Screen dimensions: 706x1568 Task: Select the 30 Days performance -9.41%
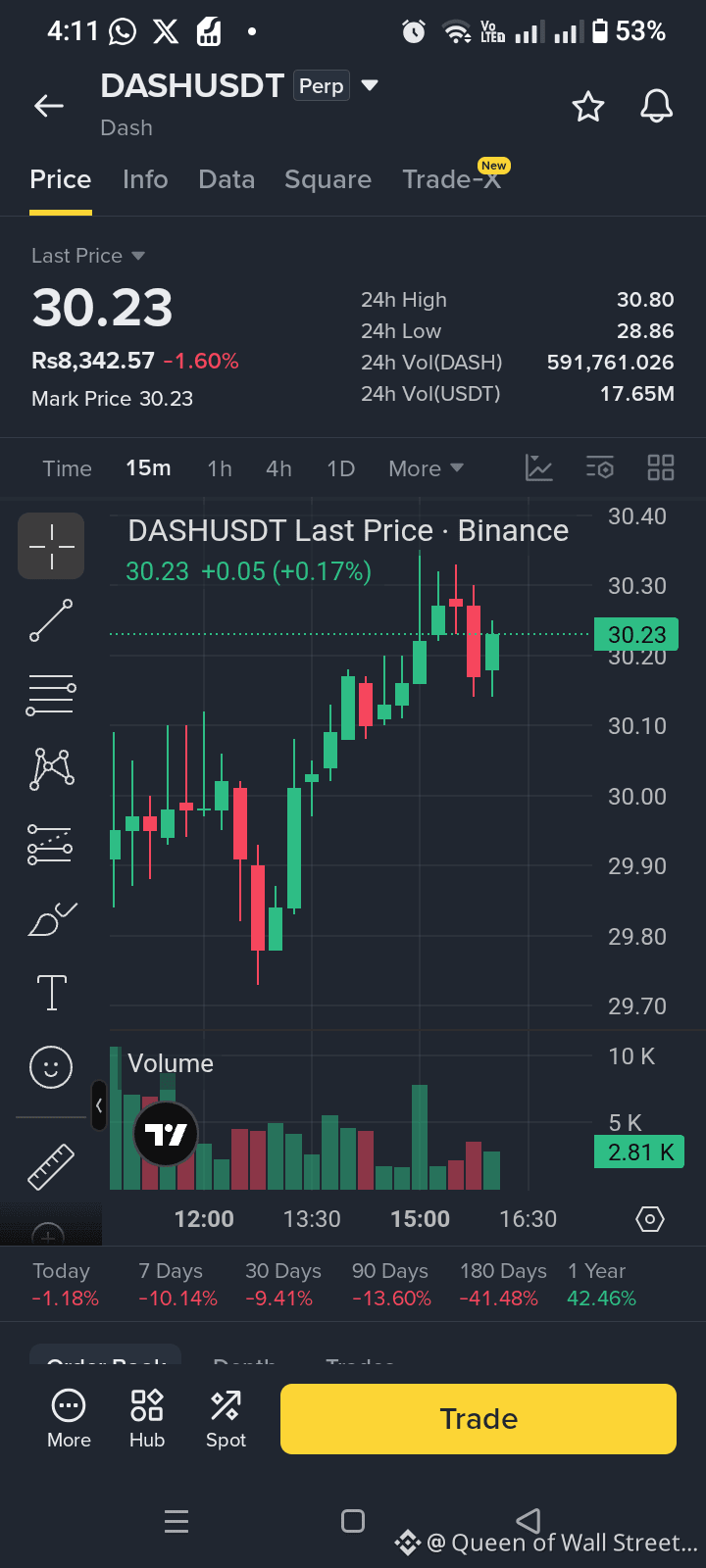click(x=283, y=1285)
